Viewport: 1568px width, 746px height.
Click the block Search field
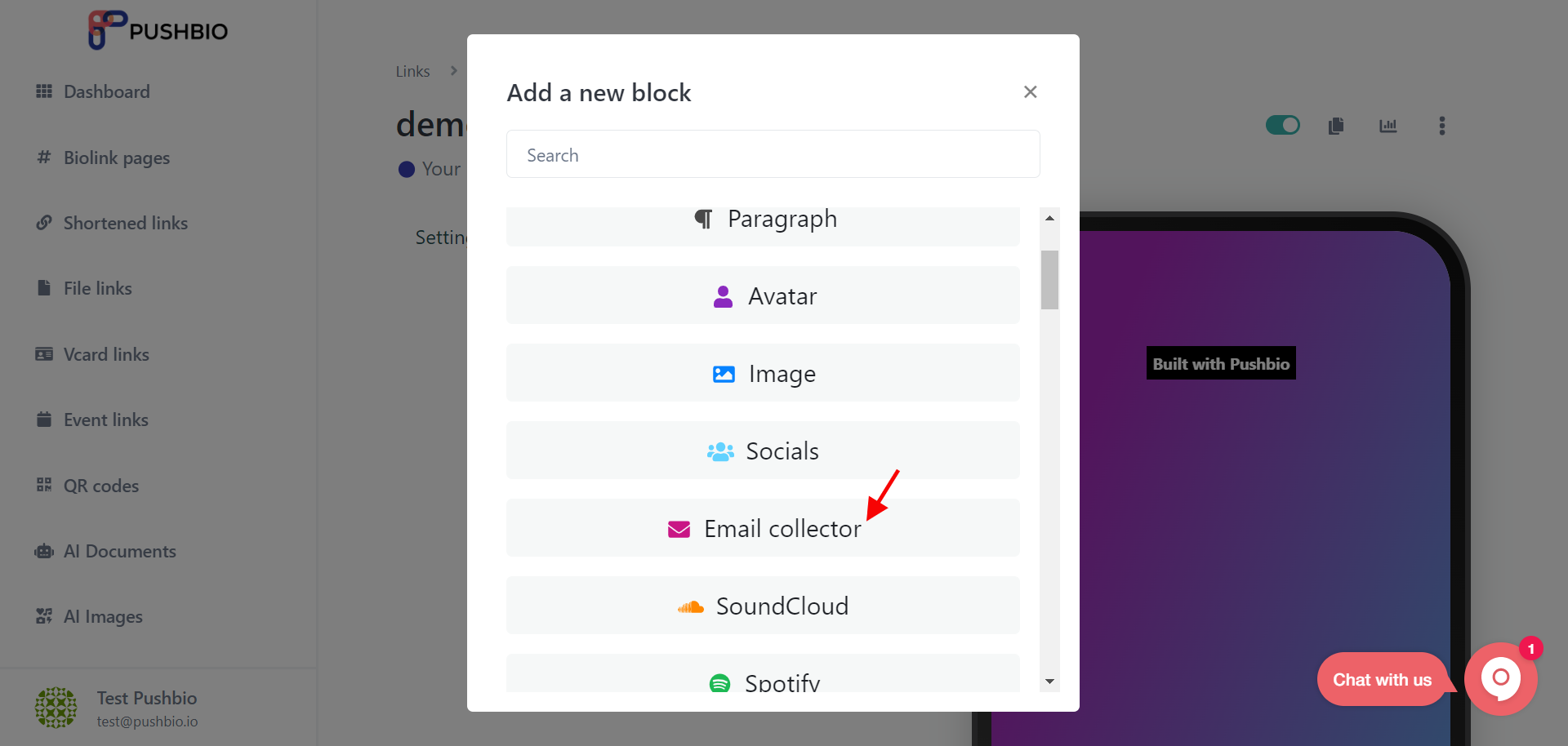pyautogui.click(x=773, y=154)
